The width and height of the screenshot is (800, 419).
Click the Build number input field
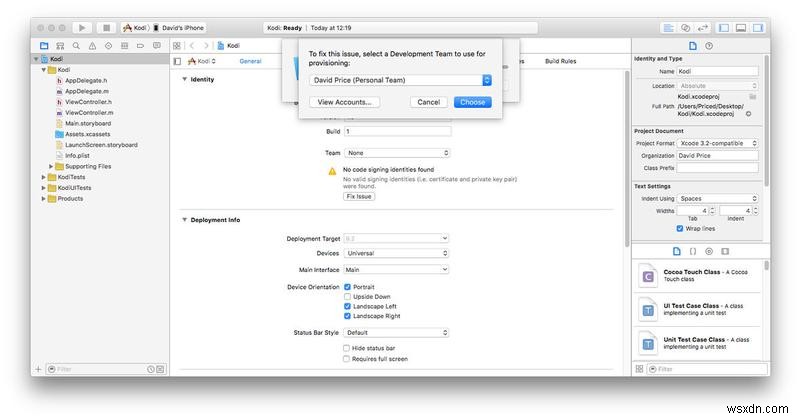tap(398, 132)
